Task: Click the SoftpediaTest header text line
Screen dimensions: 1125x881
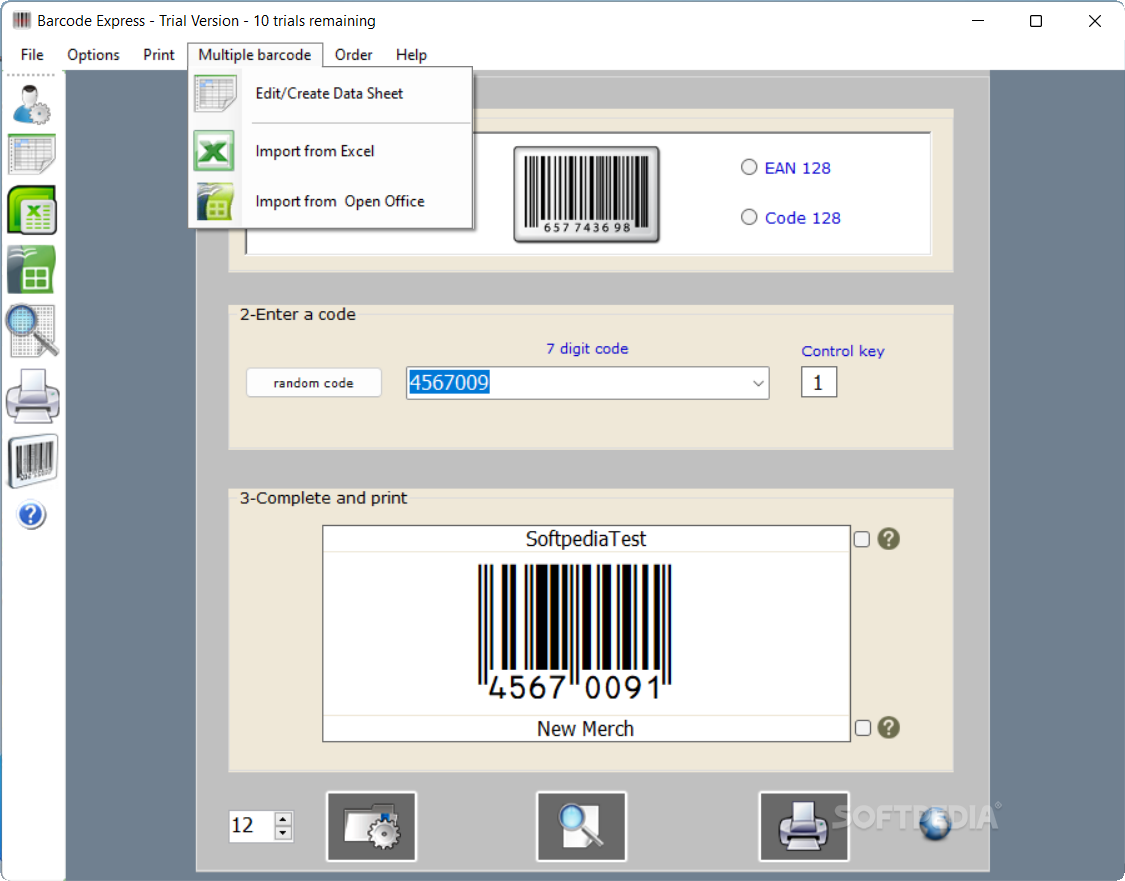Action: [x=586, y=539]
